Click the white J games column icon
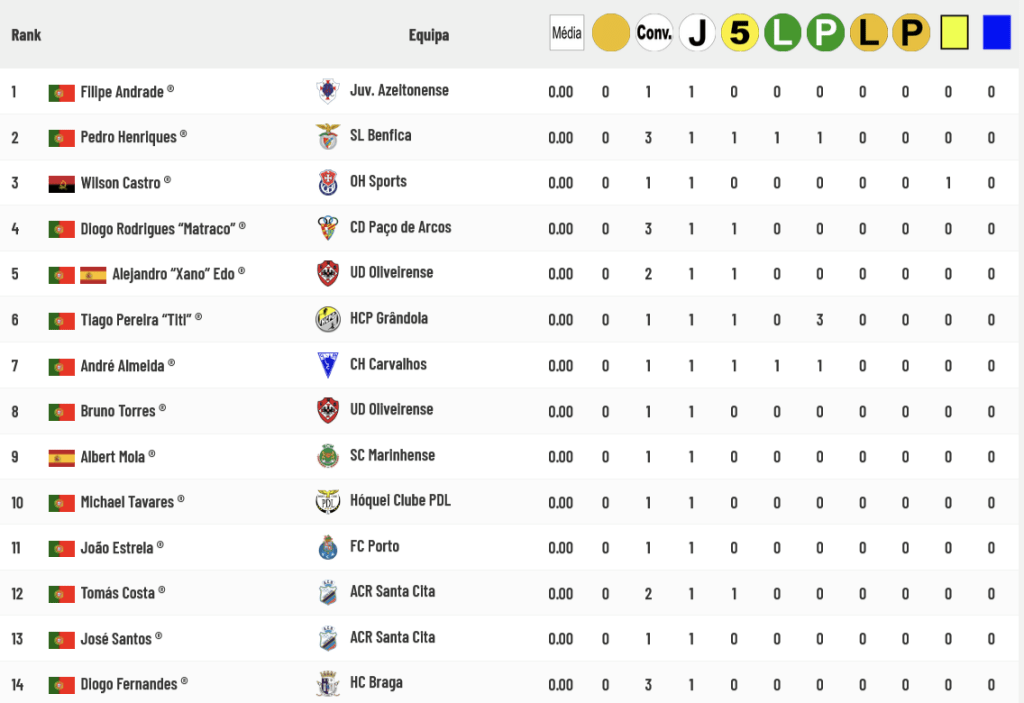 pyautogui.click(x=697, y=33)
